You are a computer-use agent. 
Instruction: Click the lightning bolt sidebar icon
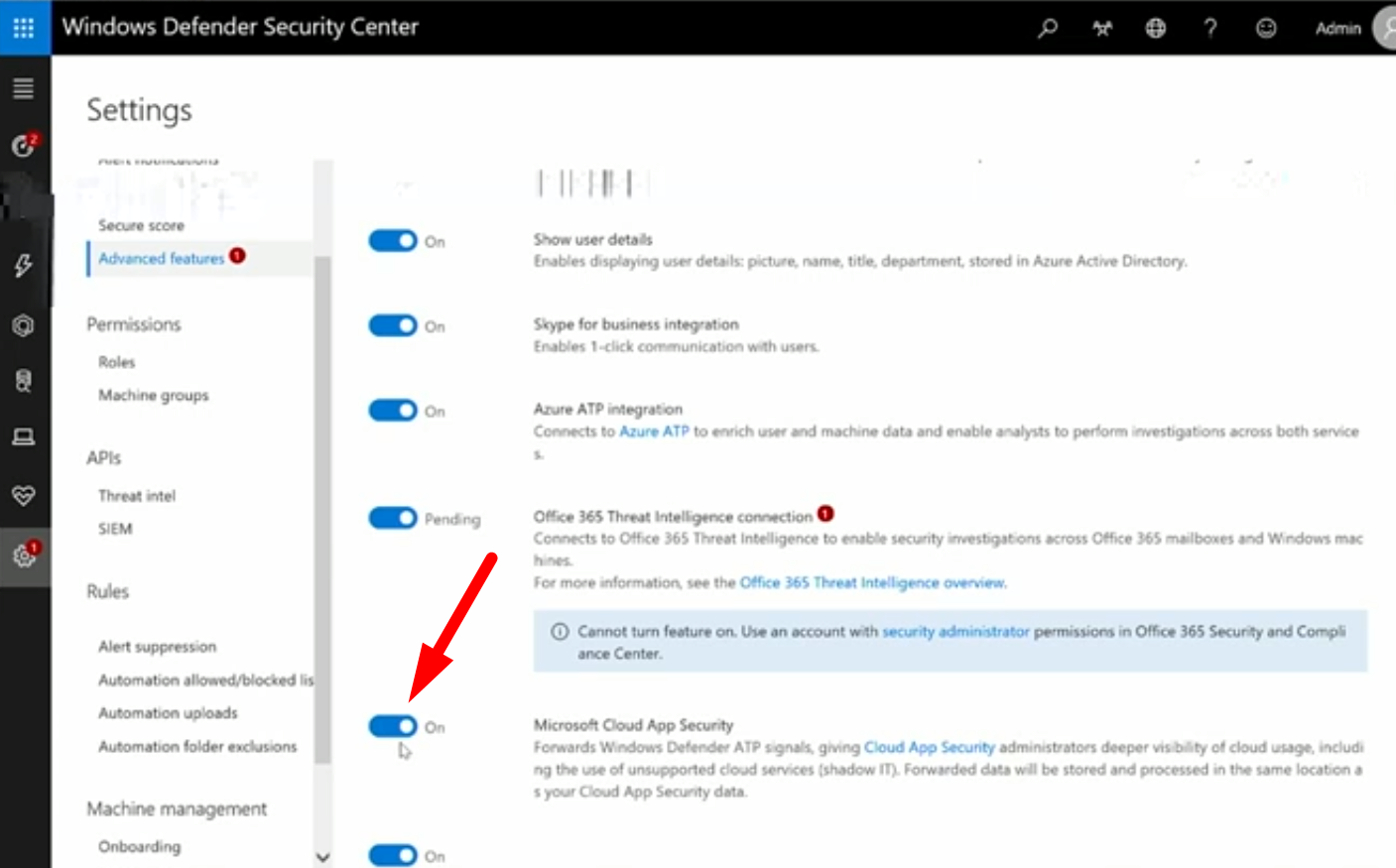point(24,265)
